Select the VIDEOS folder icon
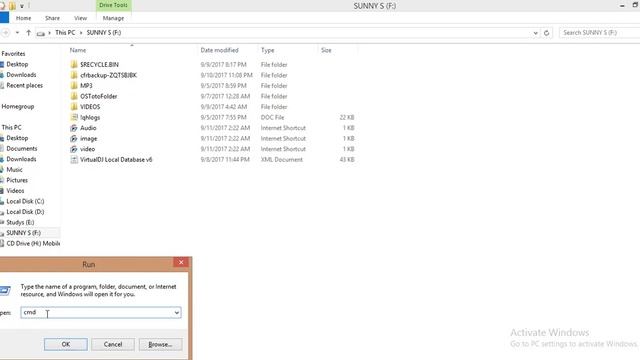 (x=74, y=107)
